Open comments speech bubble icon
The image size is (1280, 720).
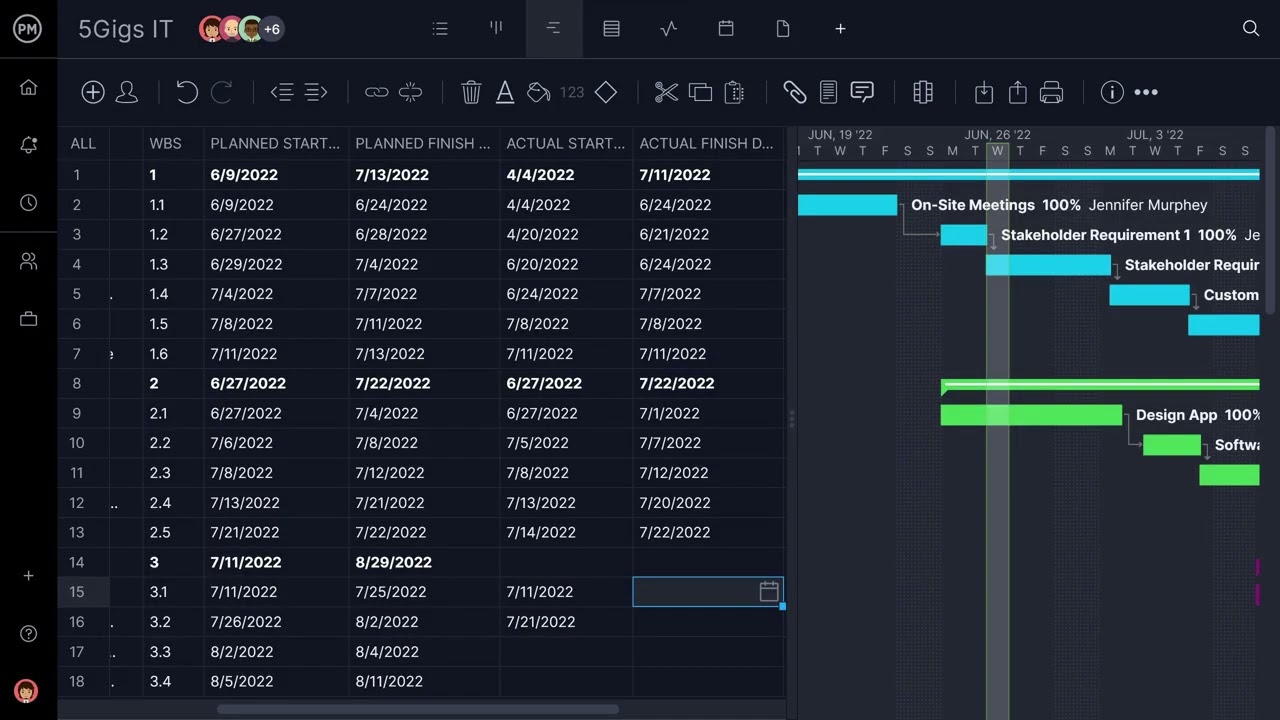pos(862,92)
